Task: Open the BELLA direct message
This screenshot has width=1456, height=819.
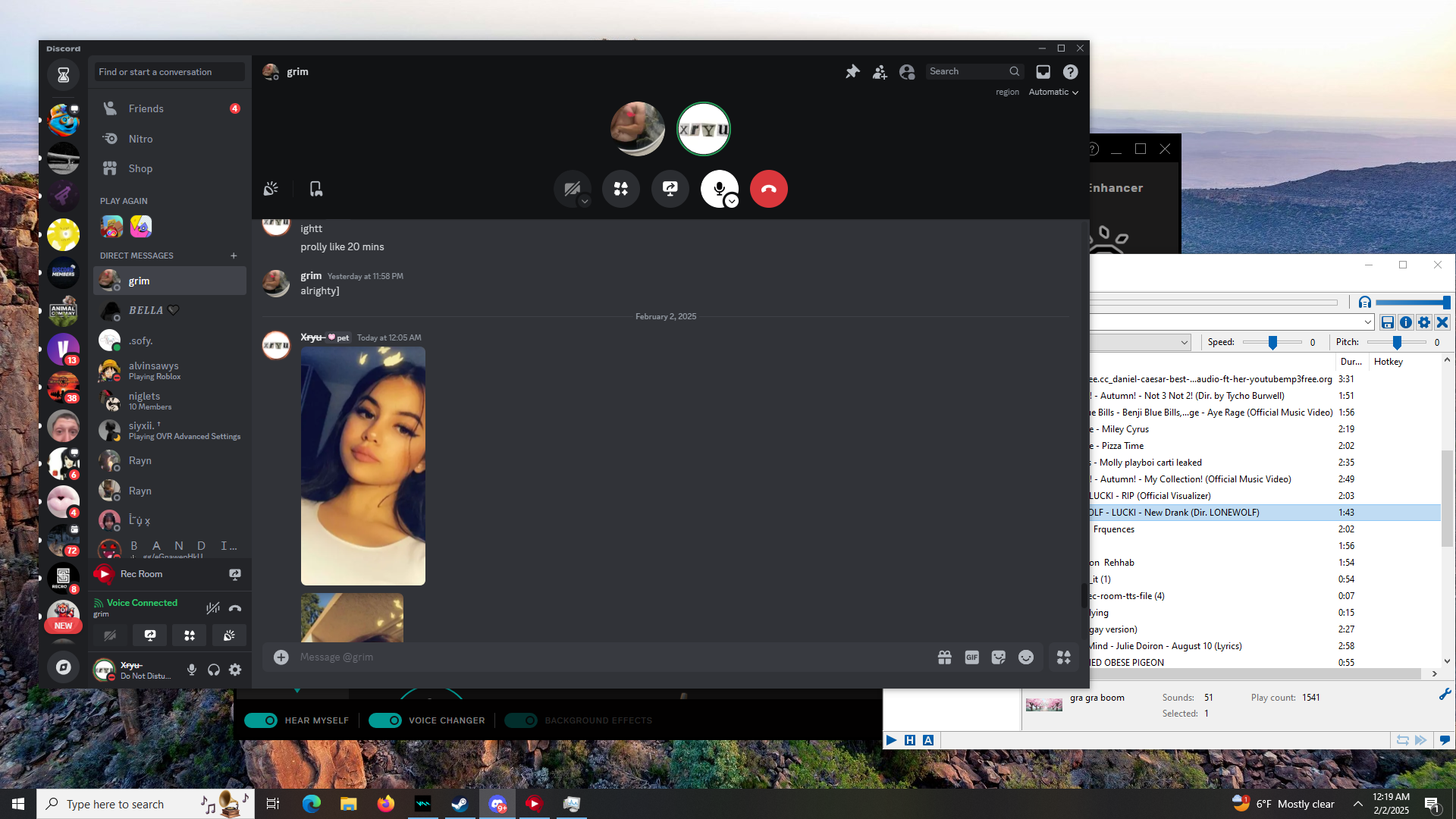Action: [x=146, y=310]
